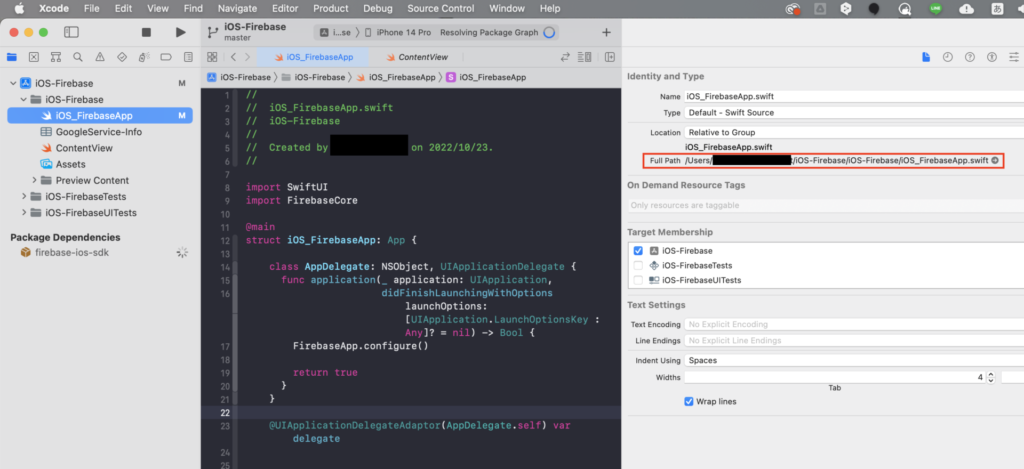Show the Quick Help inspector icon
Image resolution: width=1024 pixels, height=469 pixels.
point(968,57)
